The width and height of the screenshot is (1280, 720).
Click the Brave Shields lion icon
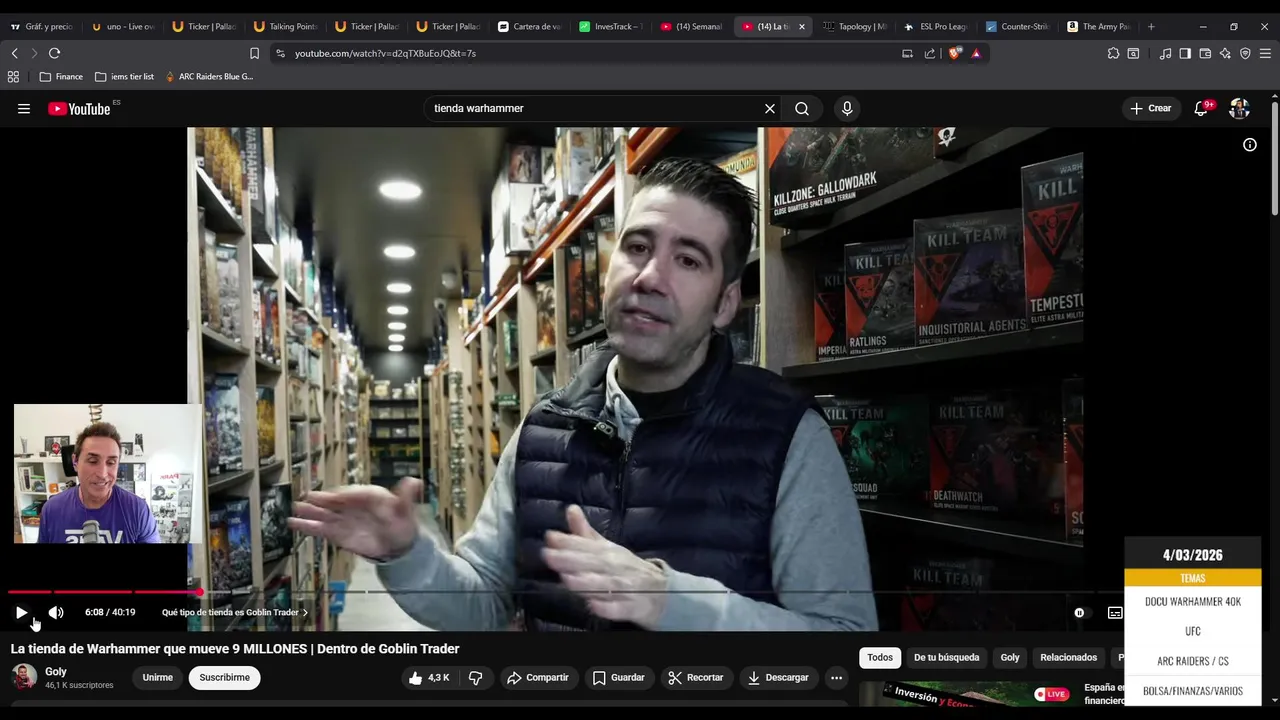coord(954,53)
